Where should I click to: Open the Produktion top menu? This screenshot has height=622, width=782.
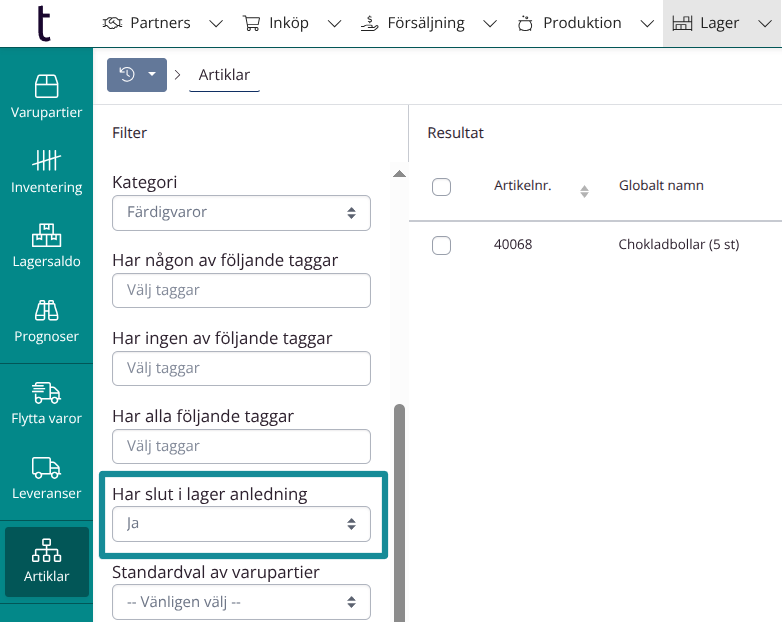(582, 23)
